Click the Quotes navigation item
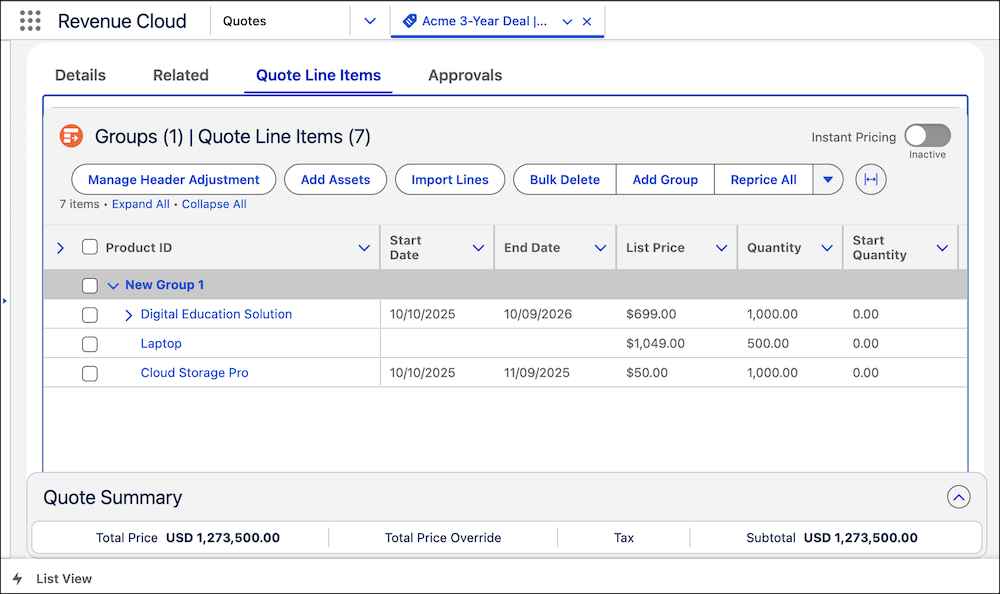1000x594 pixels. point(244,21)
